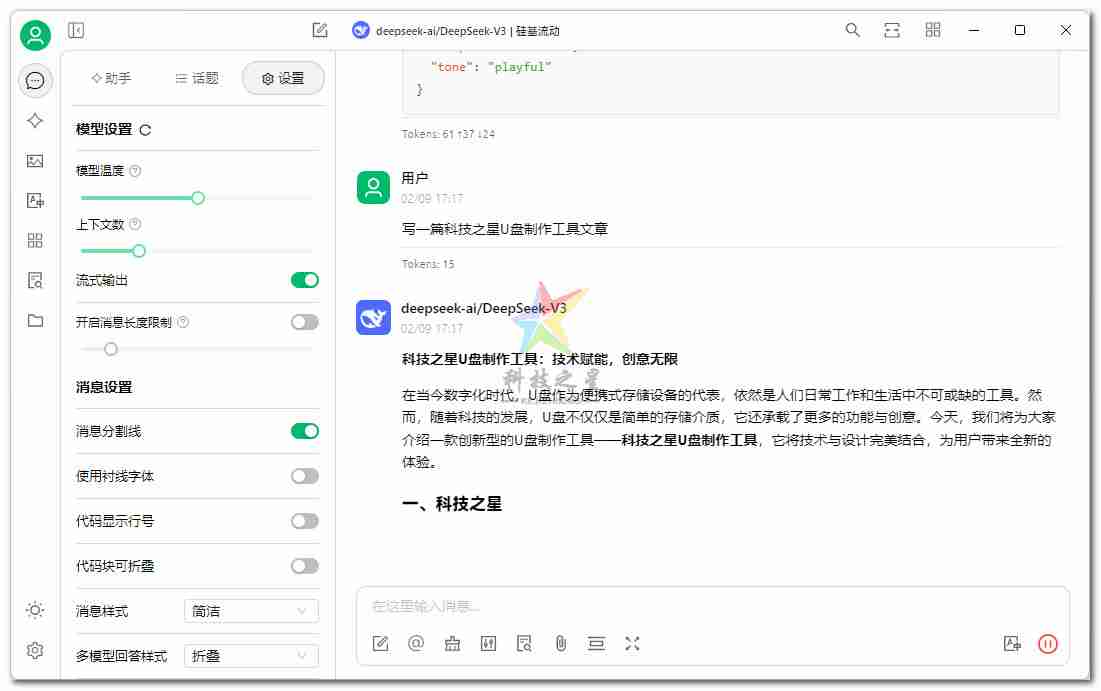Open the 消息样式 dropdown showing 简洁
The height and width of the screenshot is (691, 1101).
(250, 610)
